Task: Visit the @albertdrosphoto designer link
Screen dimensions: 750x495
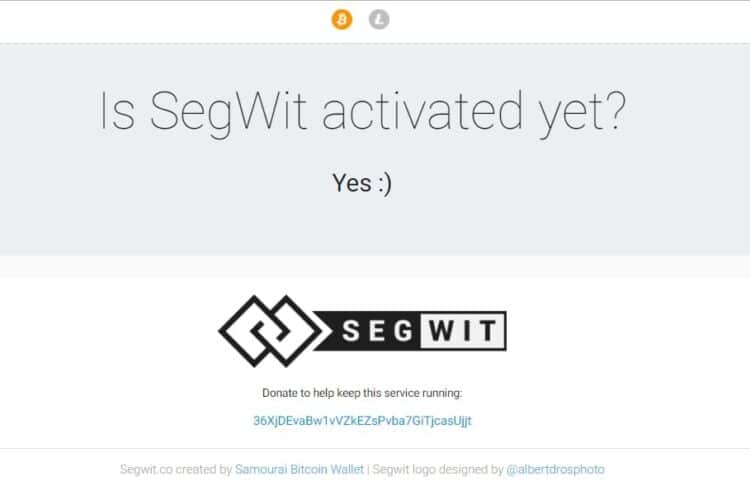Action: (556, 469)
